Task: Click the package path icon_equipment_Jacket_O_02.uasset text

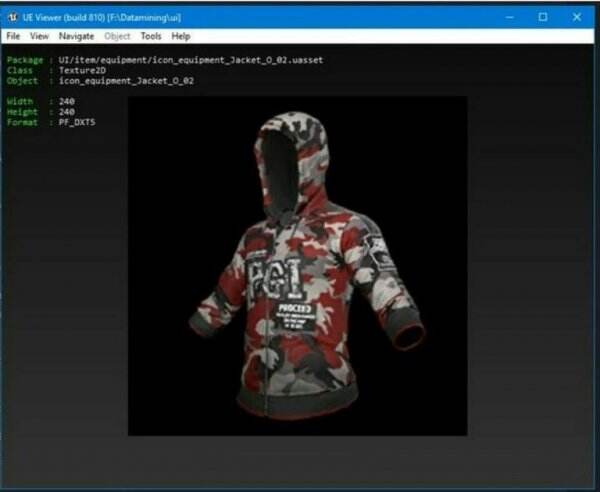Action: tap(191, 60)
